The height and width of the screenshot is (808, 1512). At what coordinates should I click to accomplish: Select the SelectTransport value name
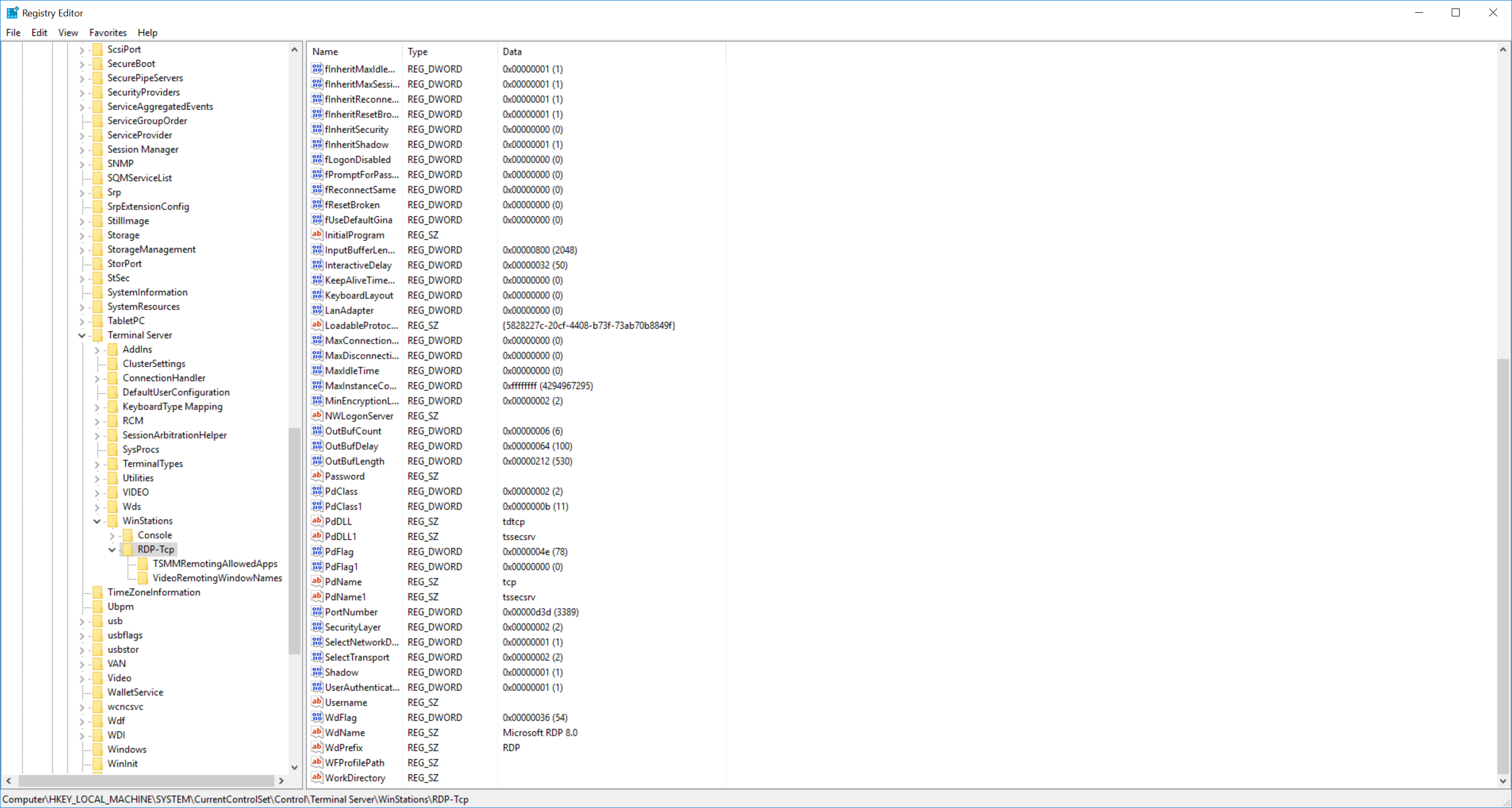[357, 657]
